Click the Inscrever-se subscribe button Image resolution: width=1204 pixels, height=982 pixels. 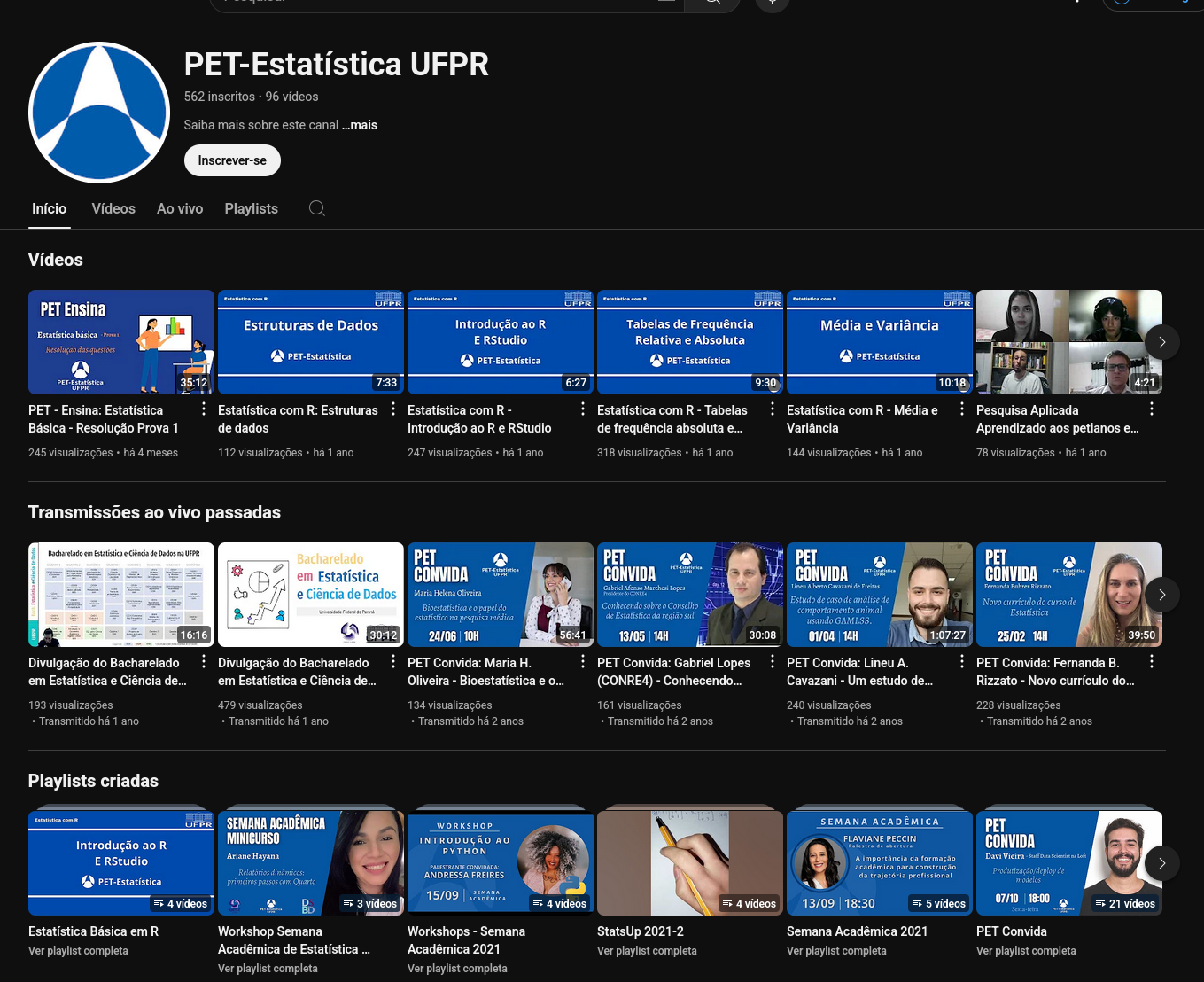tap(232, 160)
